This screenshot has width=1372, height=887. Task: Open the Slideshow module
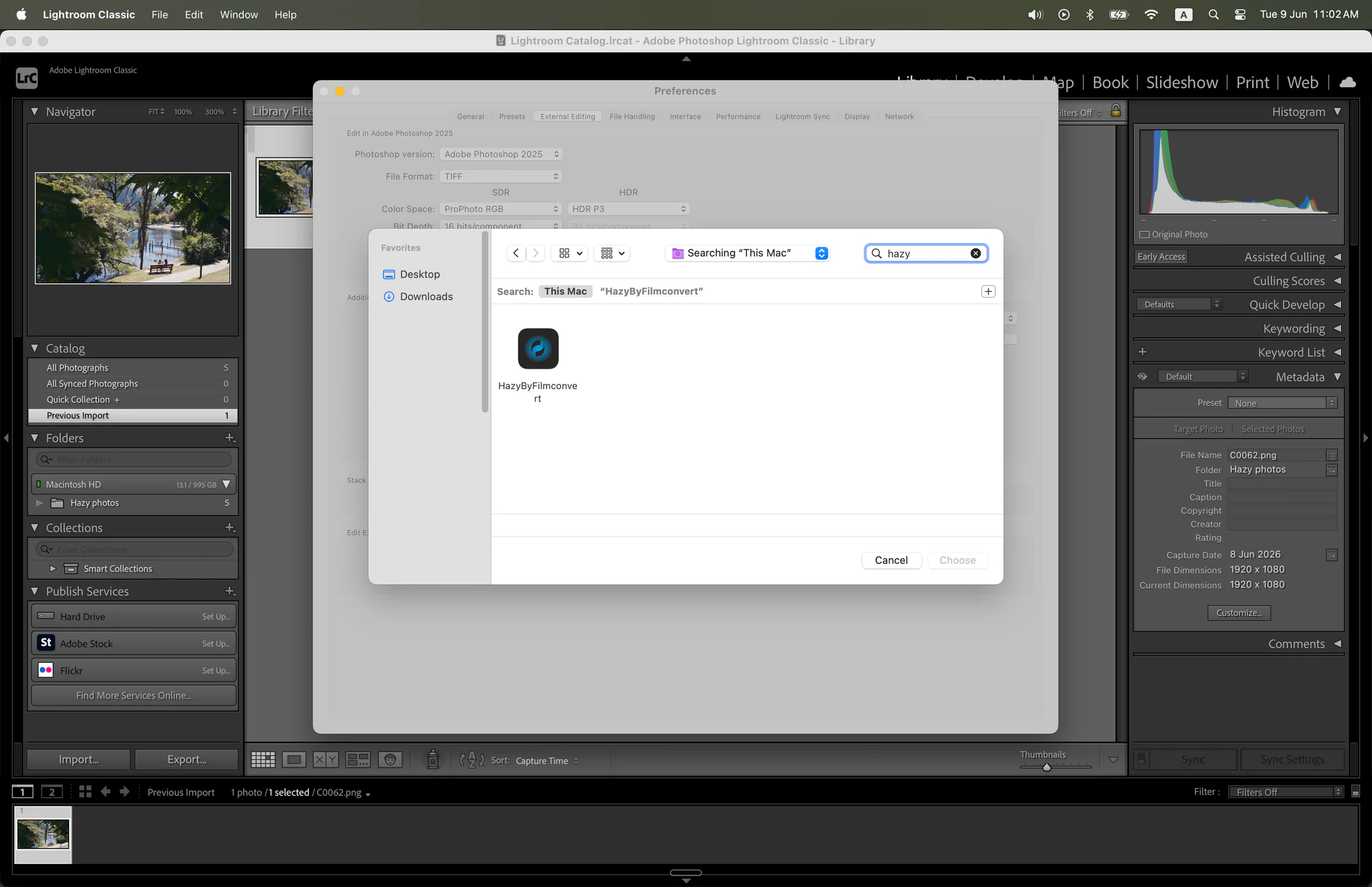(1182, 82)
